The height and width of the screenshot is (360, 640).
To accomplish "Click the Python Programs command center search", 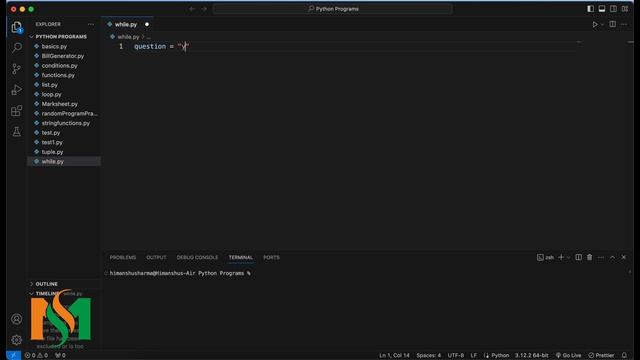I will tap(333, 9).
